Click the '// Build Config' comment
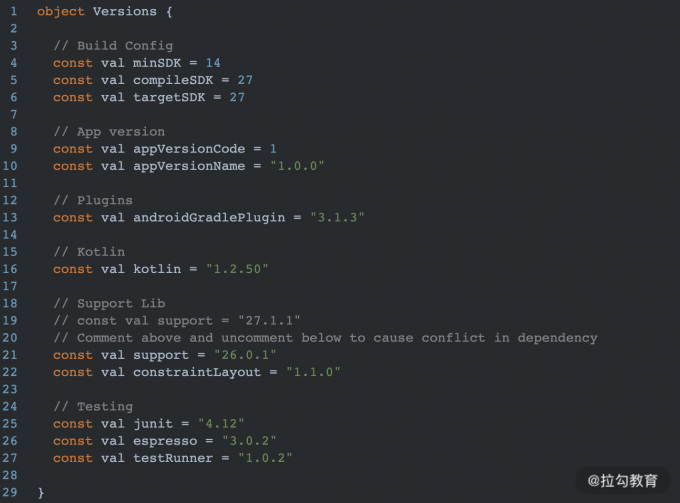 click(113, 45)
